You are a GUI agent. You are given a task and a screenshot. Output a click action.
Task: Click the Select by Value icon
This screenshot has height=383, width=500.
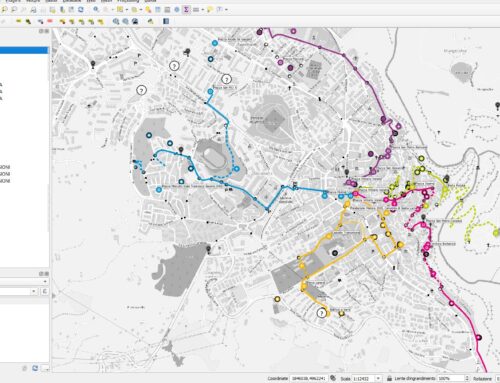[134, 10]
